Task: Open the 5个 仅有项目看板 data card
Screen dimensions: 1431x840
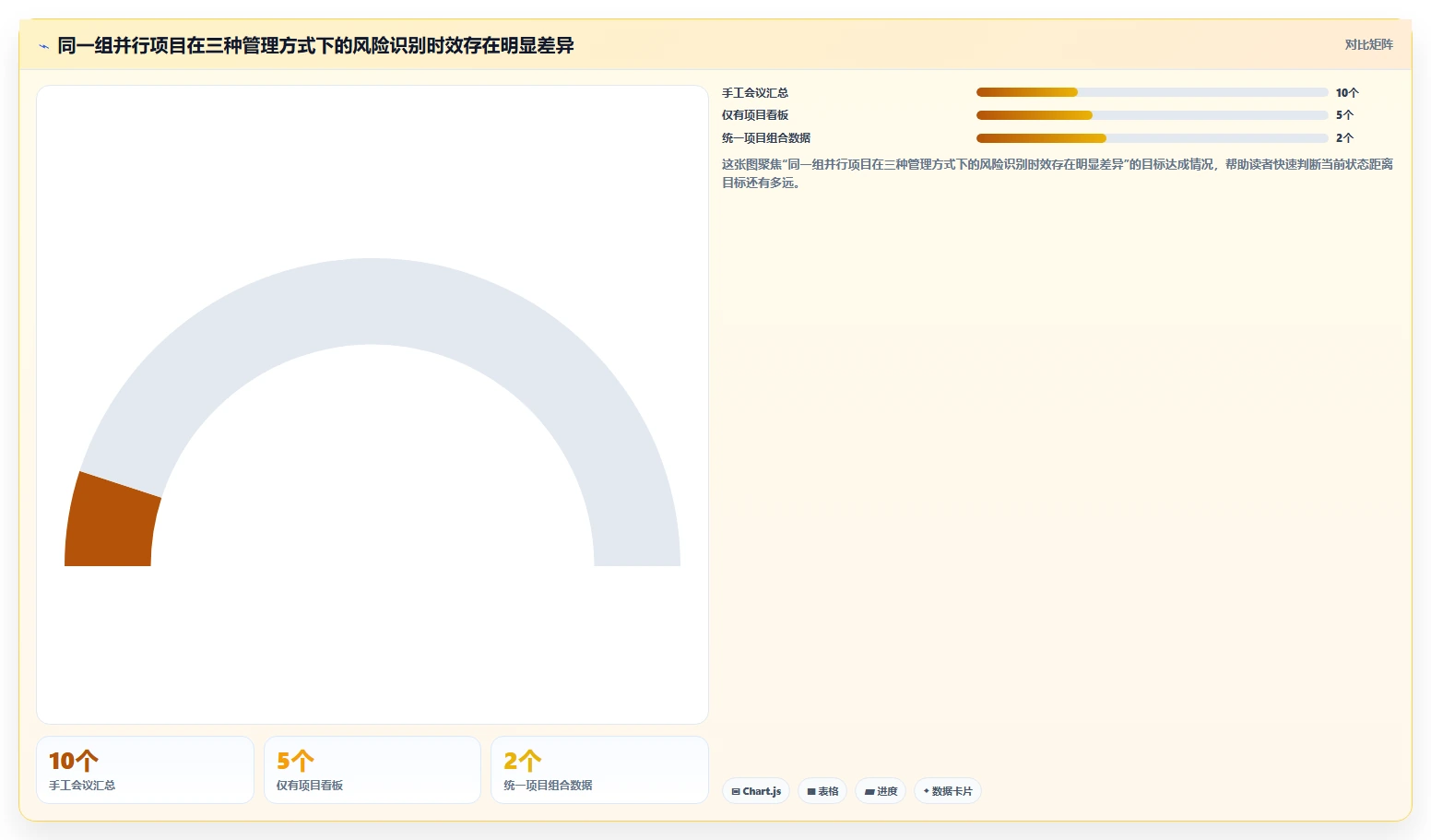Action: [x=373, y=770]
